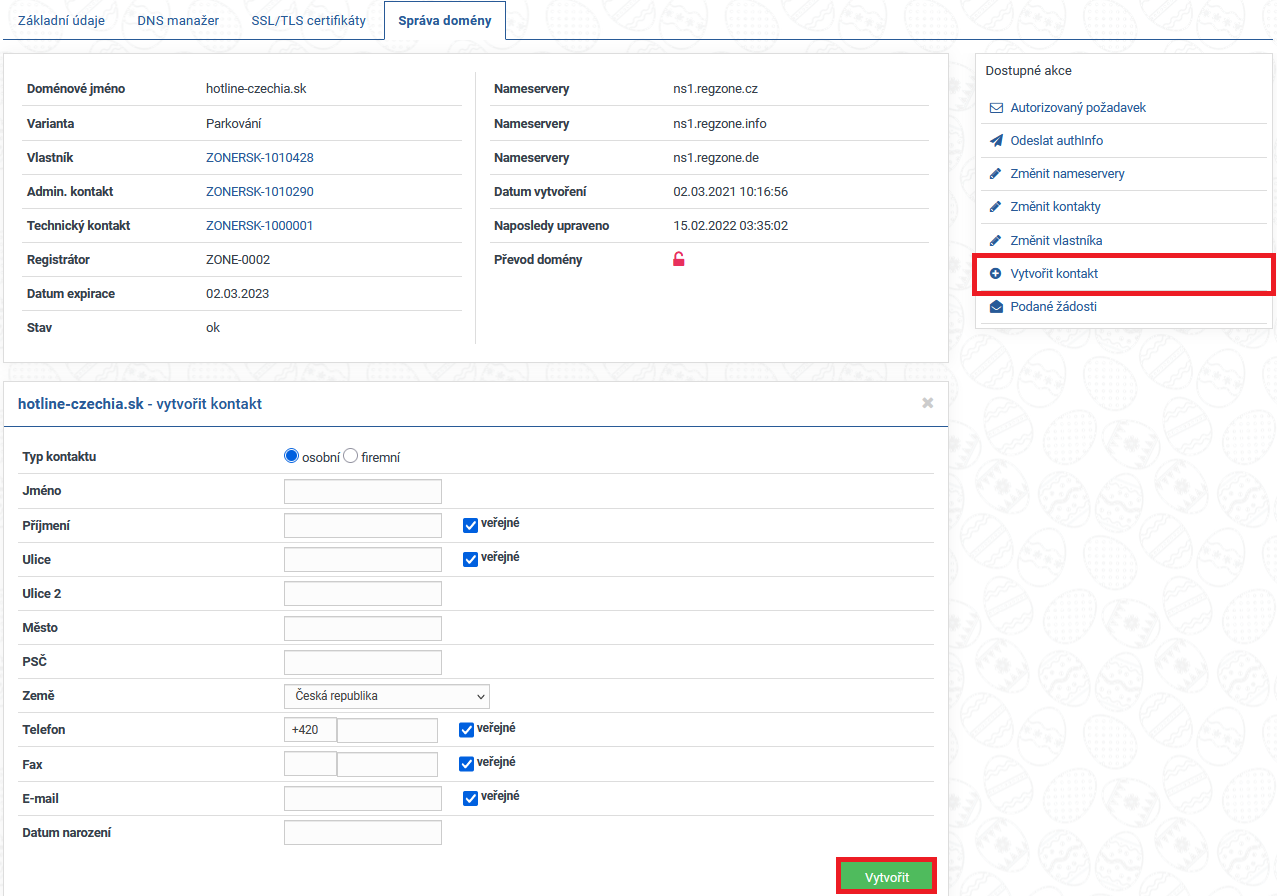The width and height of the screenshot is (1277, 896).
Task: Click the pencil icon next to Změnit nameservery
Action: [x=996, y=174]
